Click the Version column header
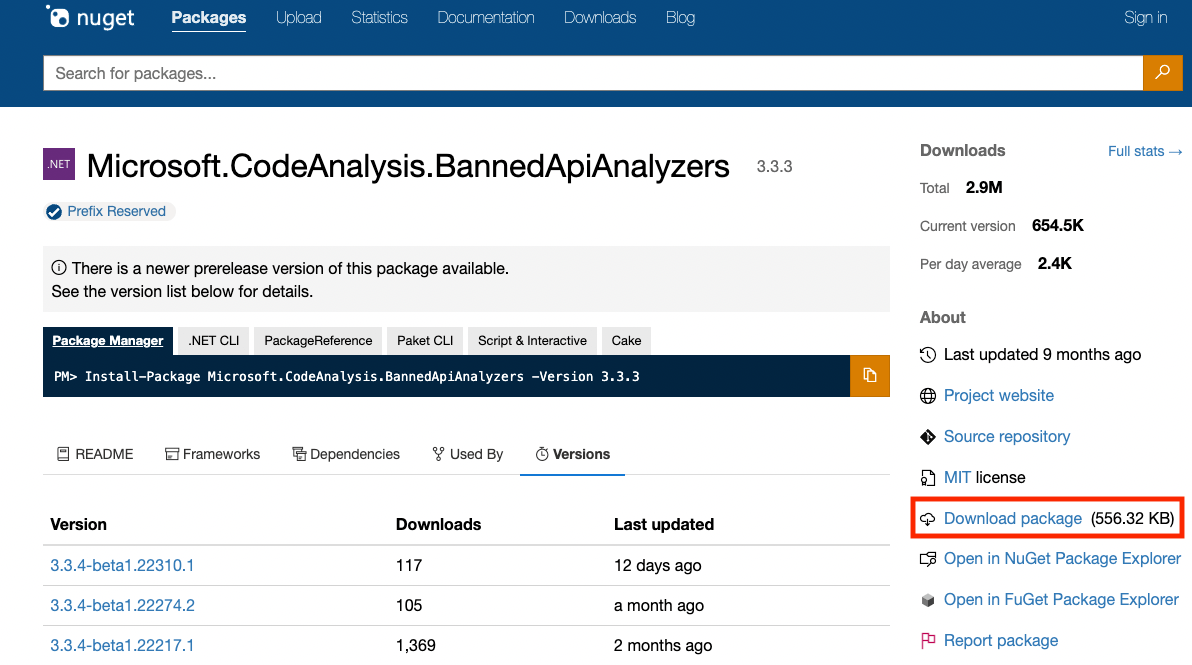The image size is (1192, 665). click(x=78, y=524)
